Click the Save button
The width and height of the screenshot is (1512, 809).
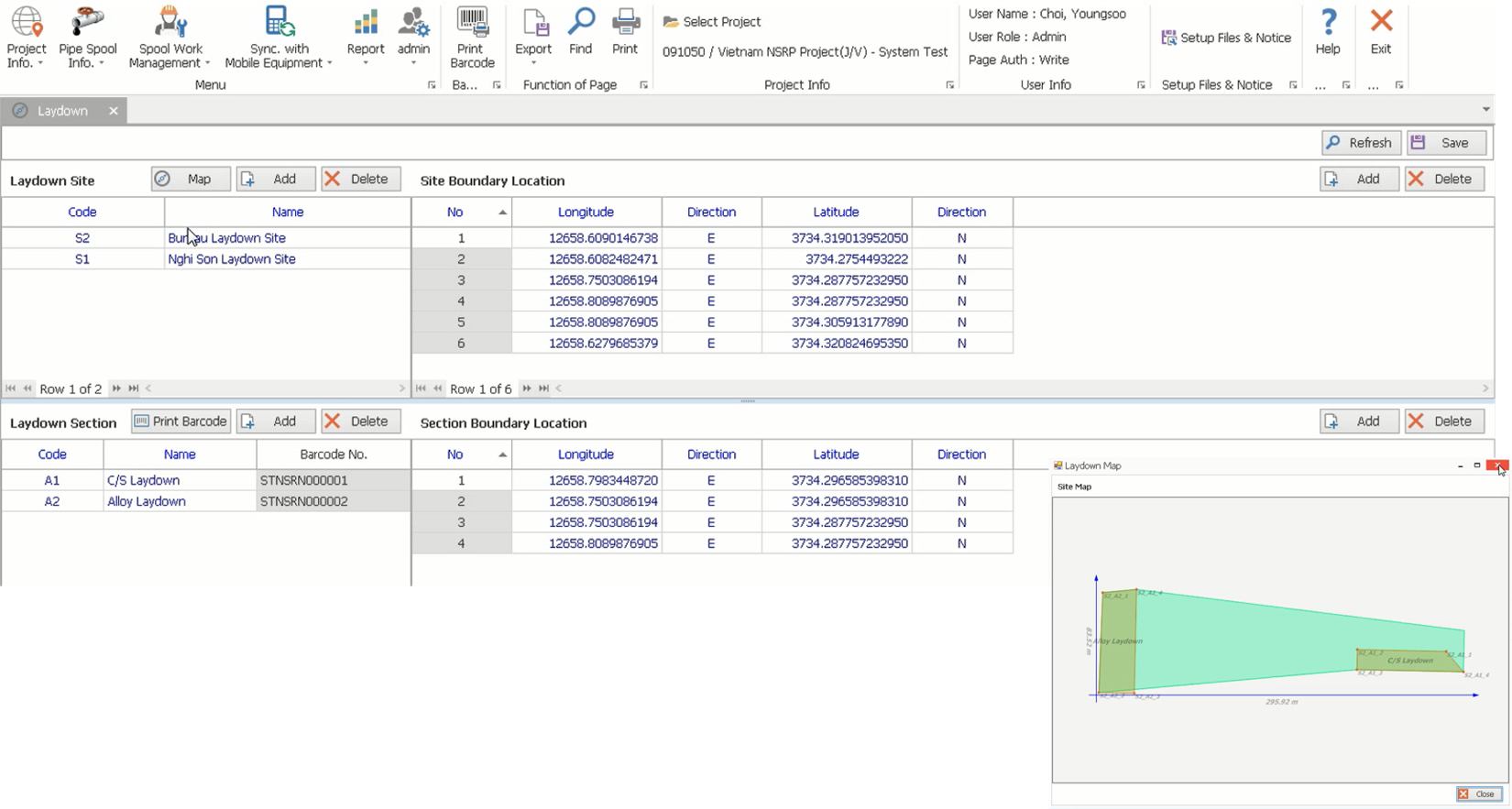1446,143
